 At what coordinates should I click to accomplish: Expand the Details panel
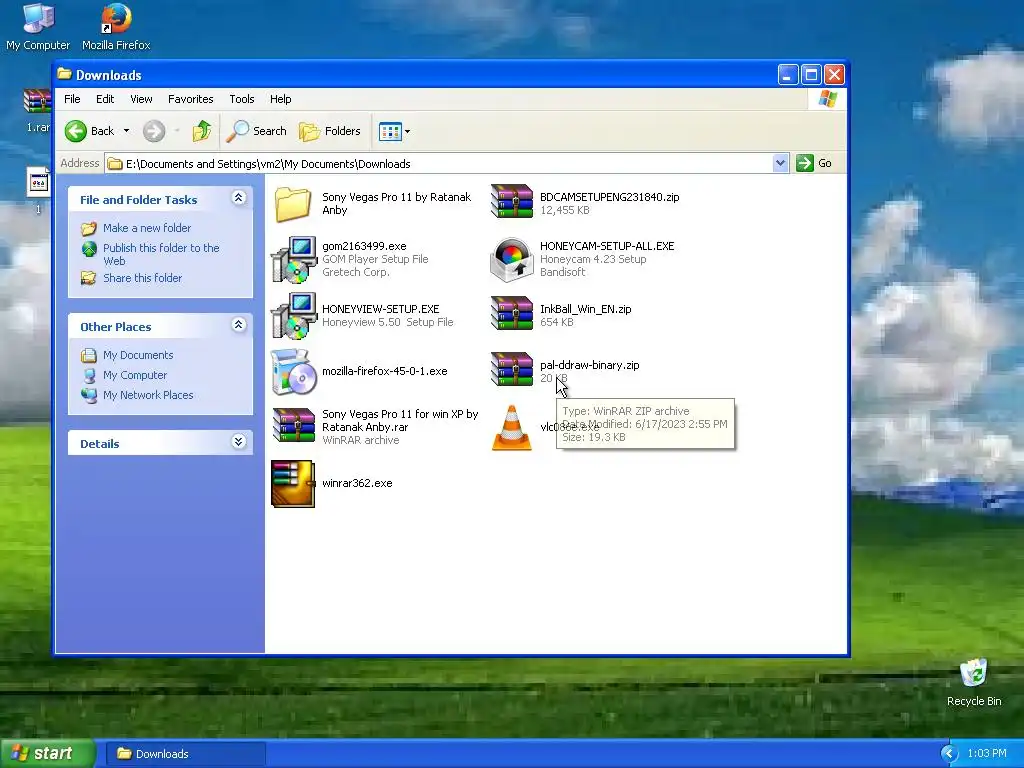point(238,441)
